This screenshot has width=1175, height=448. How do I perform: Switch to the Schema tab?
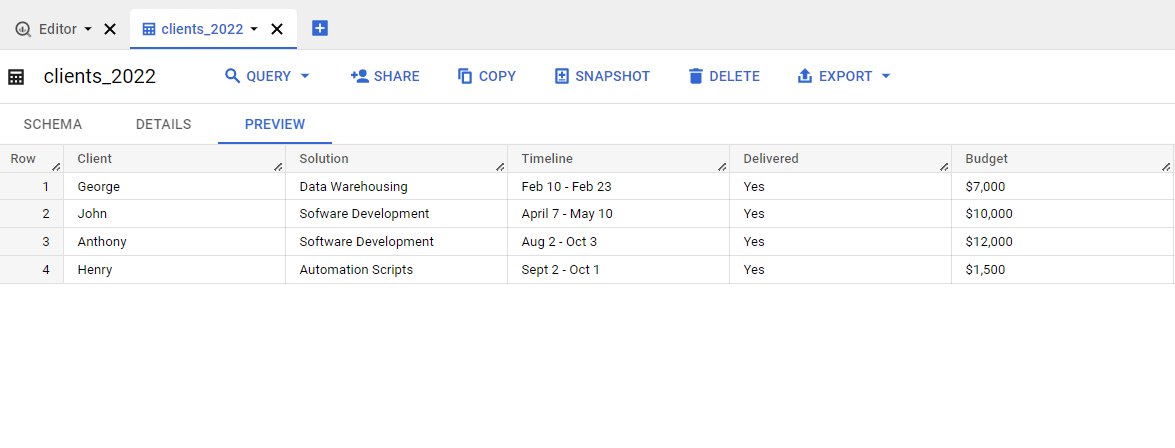[x=53, y=125]
